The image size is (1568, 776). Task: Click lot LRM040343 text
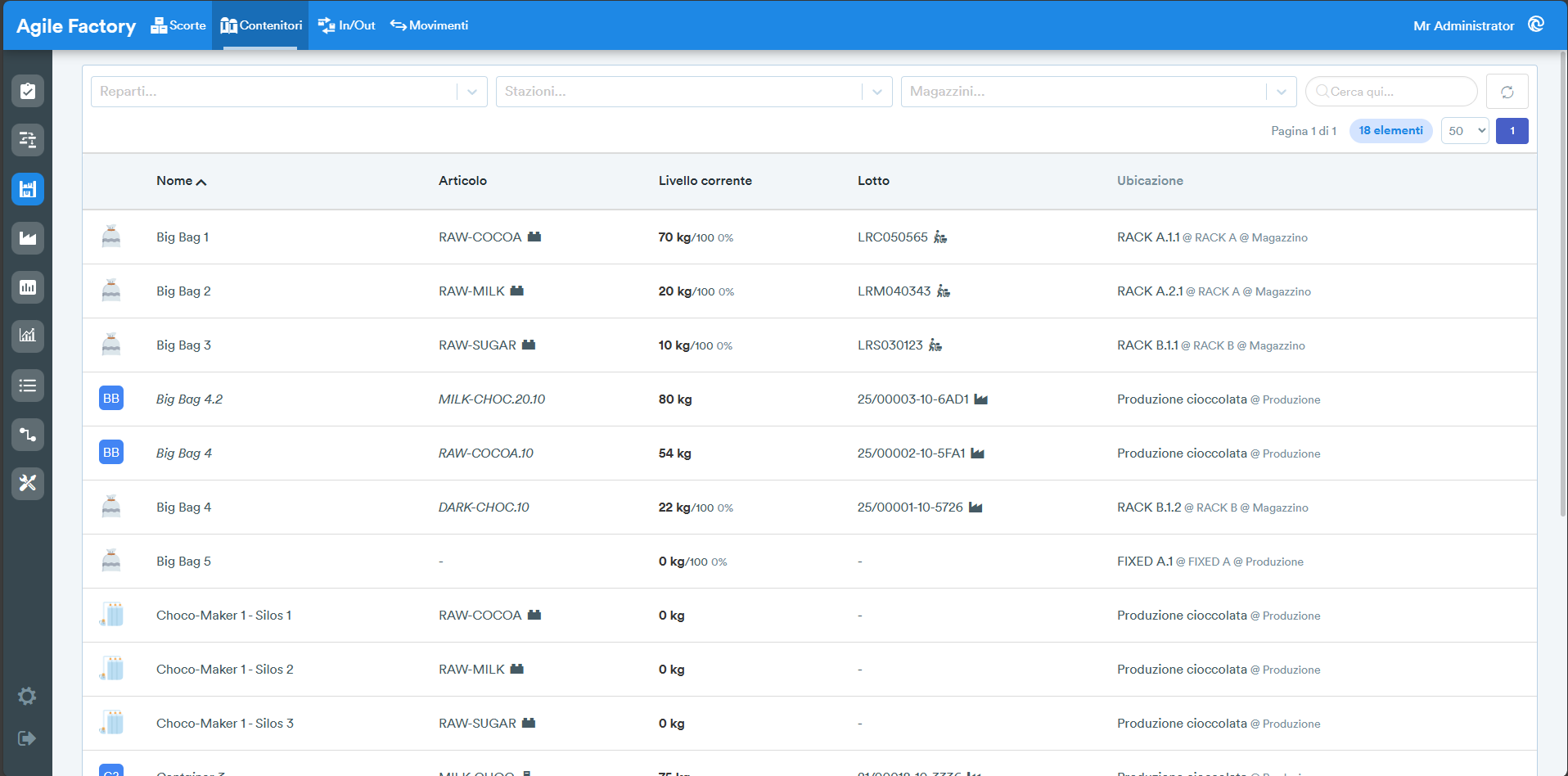point(894,291)
